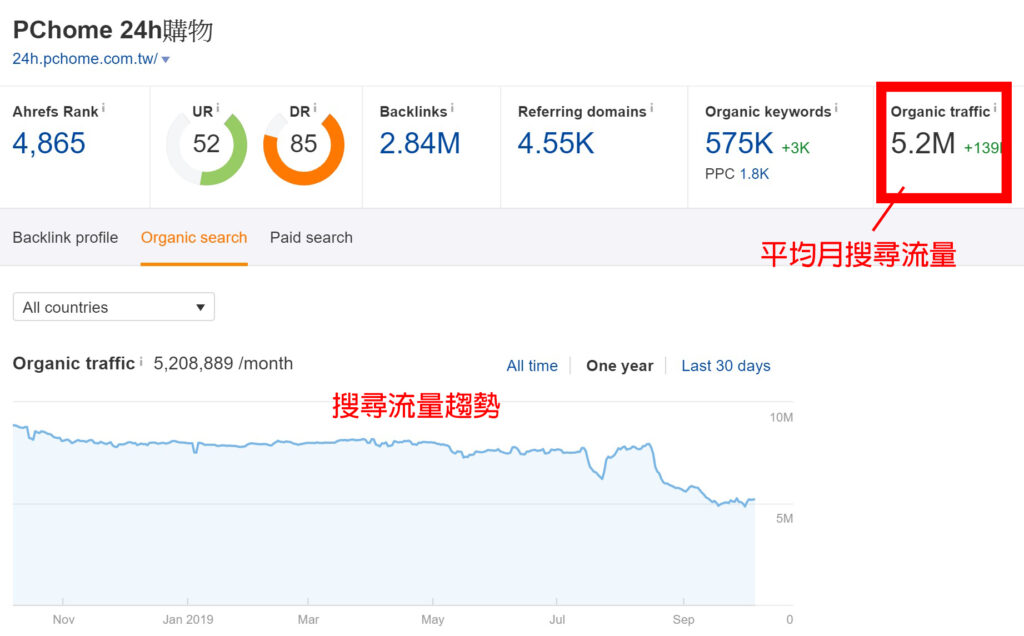Click the 10M axis label
Image resolution: width=1024 pixels, height=636 pixels.
click(x=781, y=417)
